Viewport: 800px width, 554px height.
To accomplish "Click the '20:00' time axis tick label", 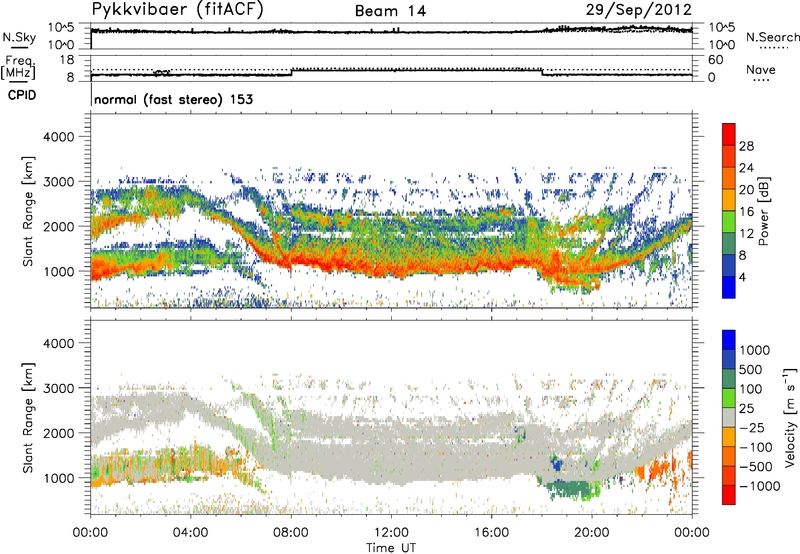I will click(591, 533).
